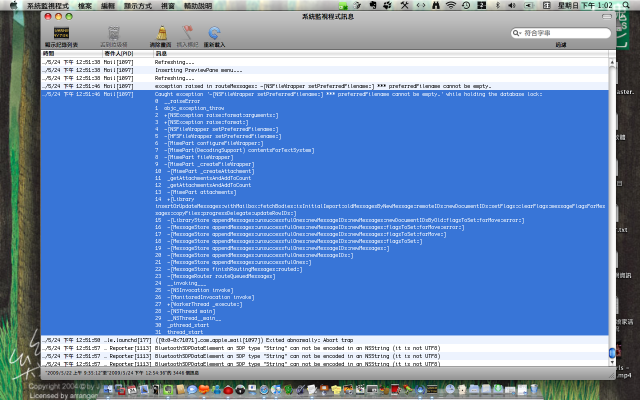
Task: Click stack frame line 'objc_exception_throw'
Action: (x=194, y=108)
